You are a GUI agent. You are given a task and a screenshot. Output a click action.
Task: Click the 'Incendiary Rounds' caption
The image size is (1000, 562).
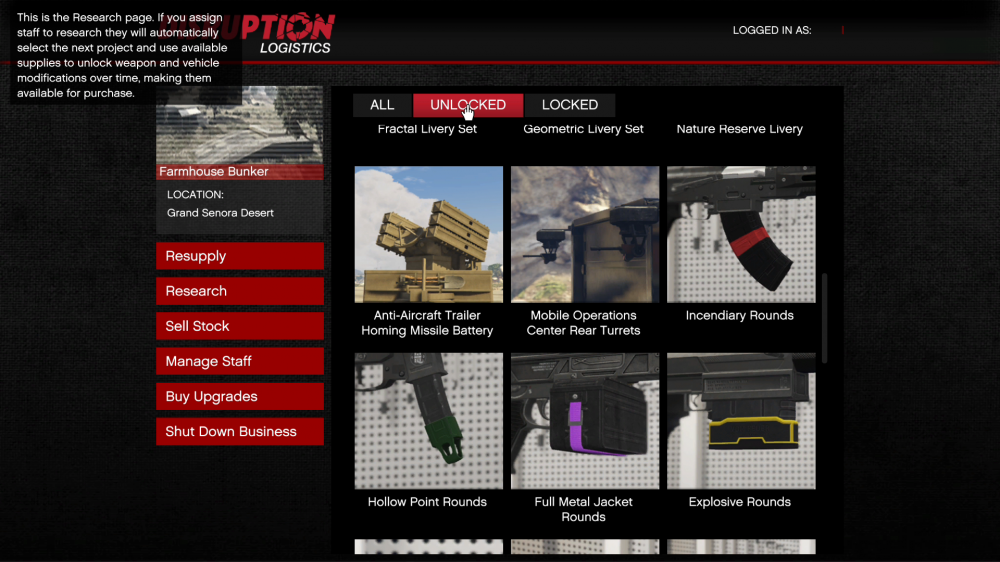[x=740, y=315]
